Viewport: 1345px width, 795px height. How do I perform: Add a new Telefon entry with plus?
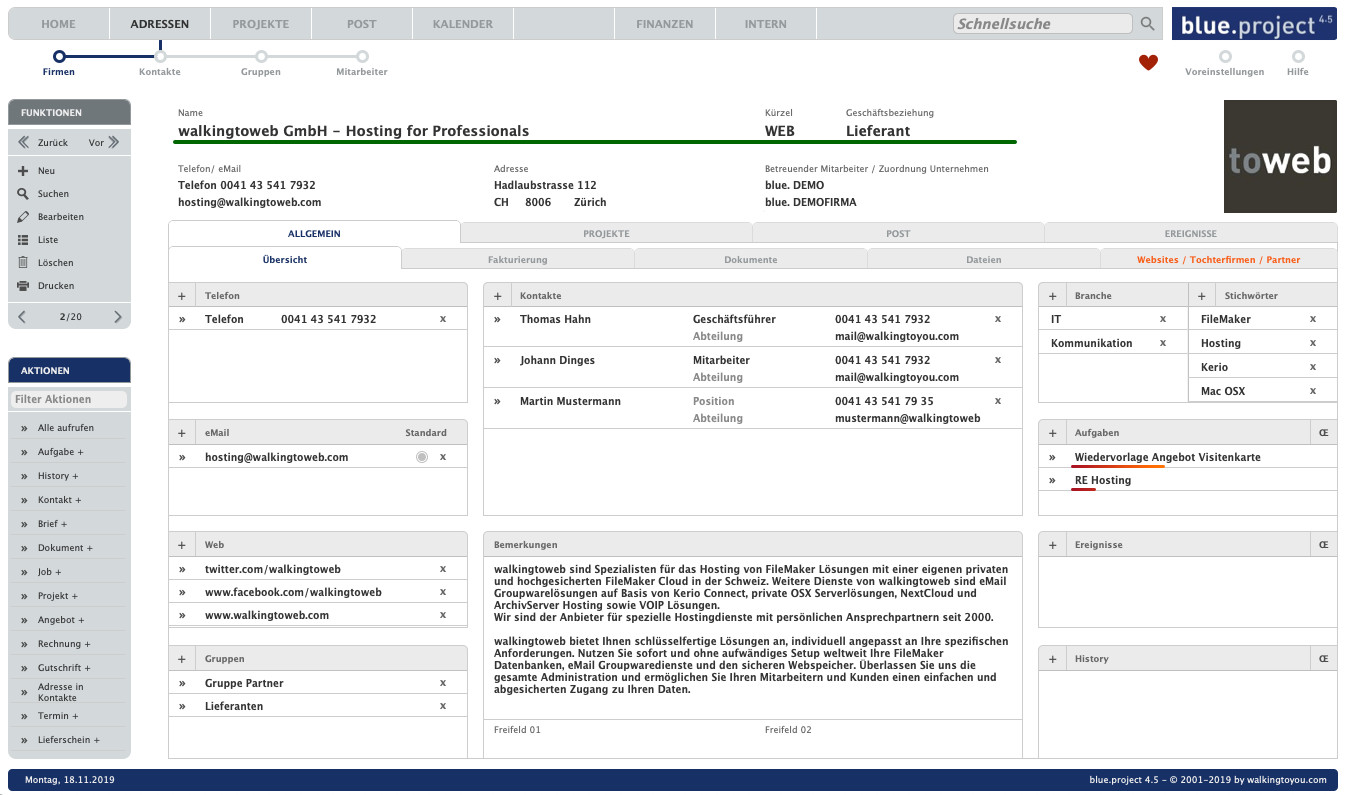[x=182, y=296]
